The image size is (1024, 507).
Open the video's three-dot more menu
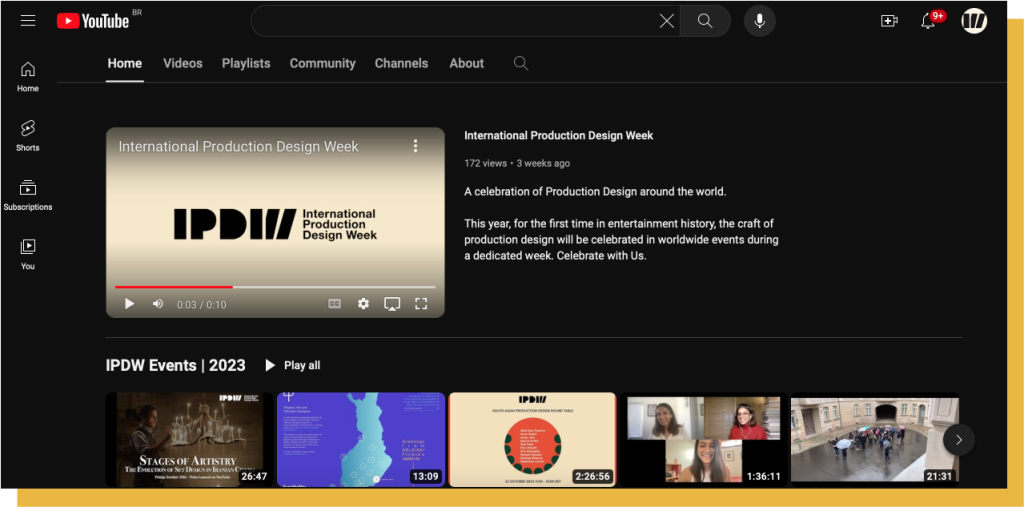click(416, 146)
